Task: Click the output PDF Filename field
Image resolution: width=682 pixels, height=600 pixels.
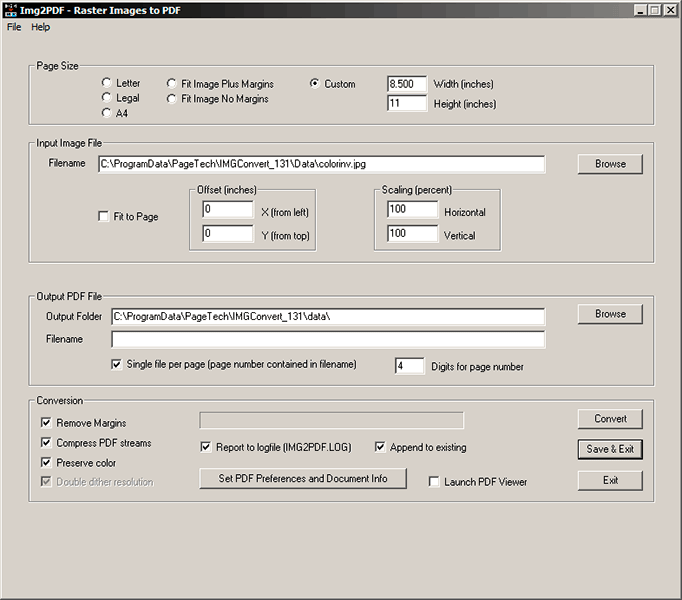Action: pos(328,339)
